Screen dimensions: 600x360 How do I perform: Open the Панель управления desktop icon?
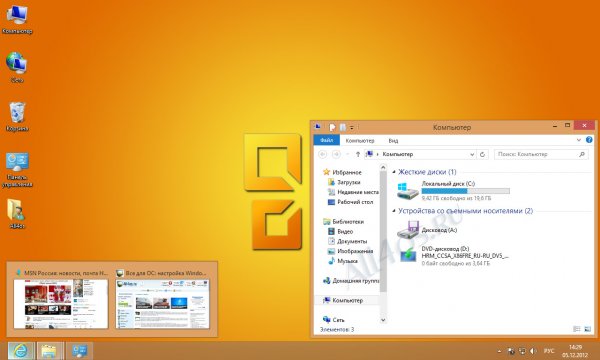[x=17, y=170]
